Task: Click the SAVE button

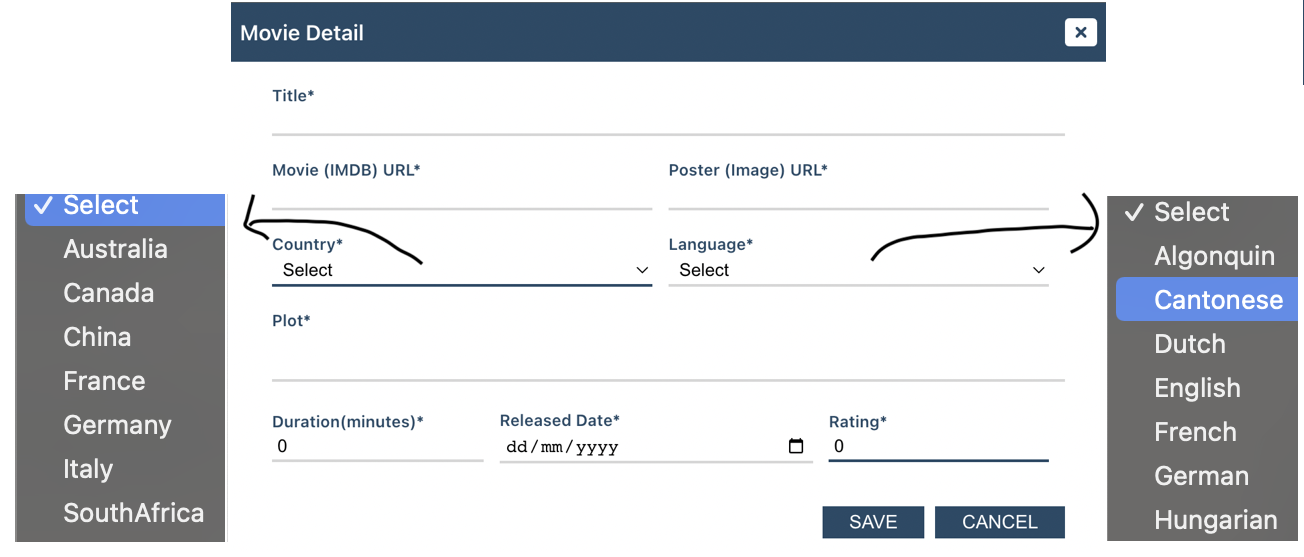Action: click(x=873, y=522)
